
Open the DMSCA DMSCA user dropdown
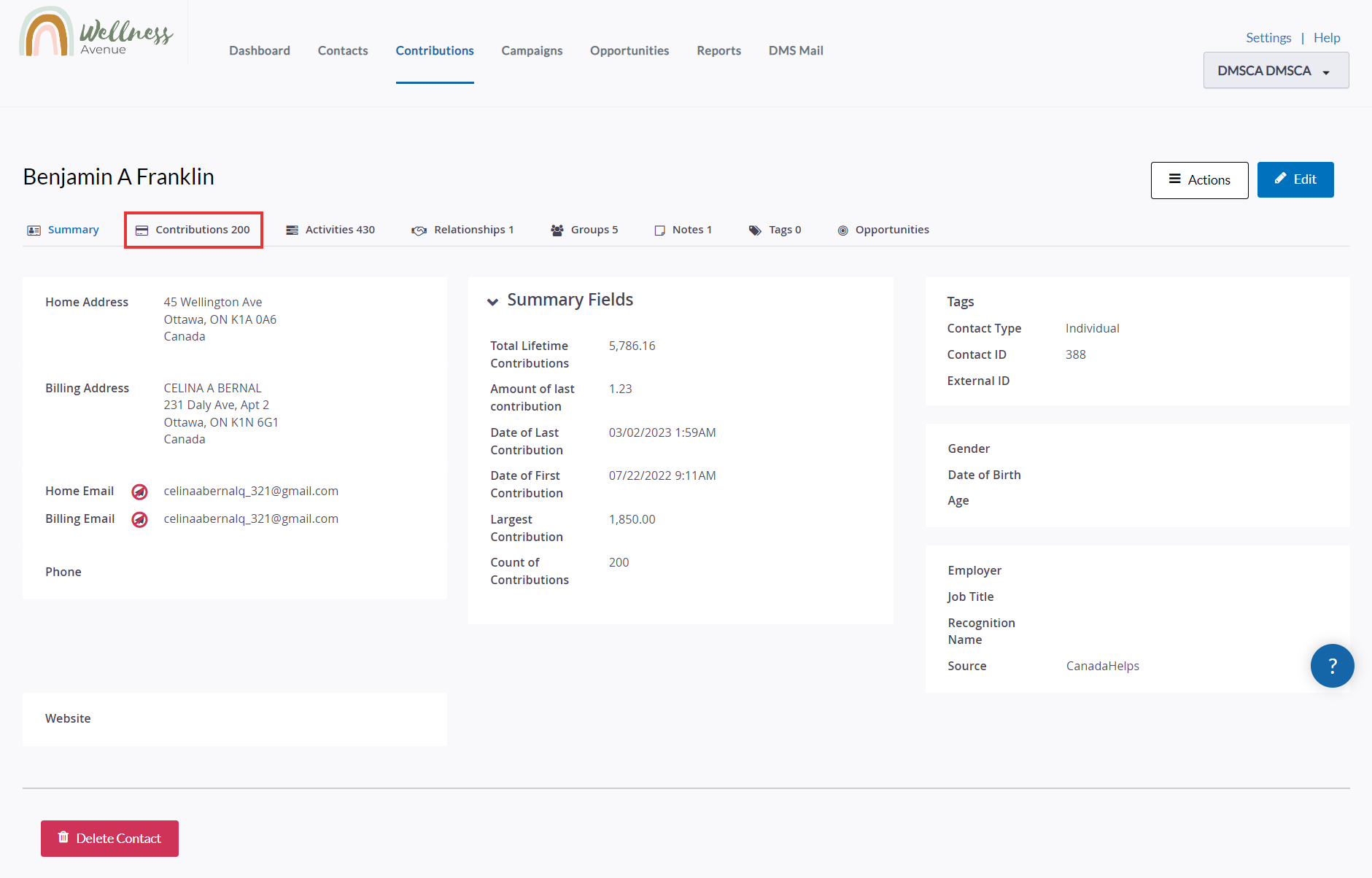coord(1276,71)
